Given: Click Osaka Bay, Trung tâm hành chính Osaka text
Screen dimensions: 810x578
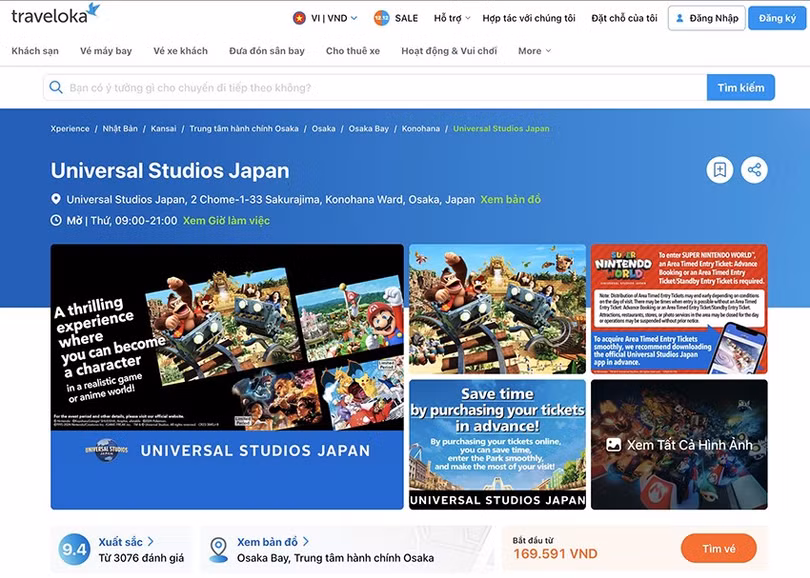Looking at the screenshot, I should pyautogui.click(x=335, y=558).
